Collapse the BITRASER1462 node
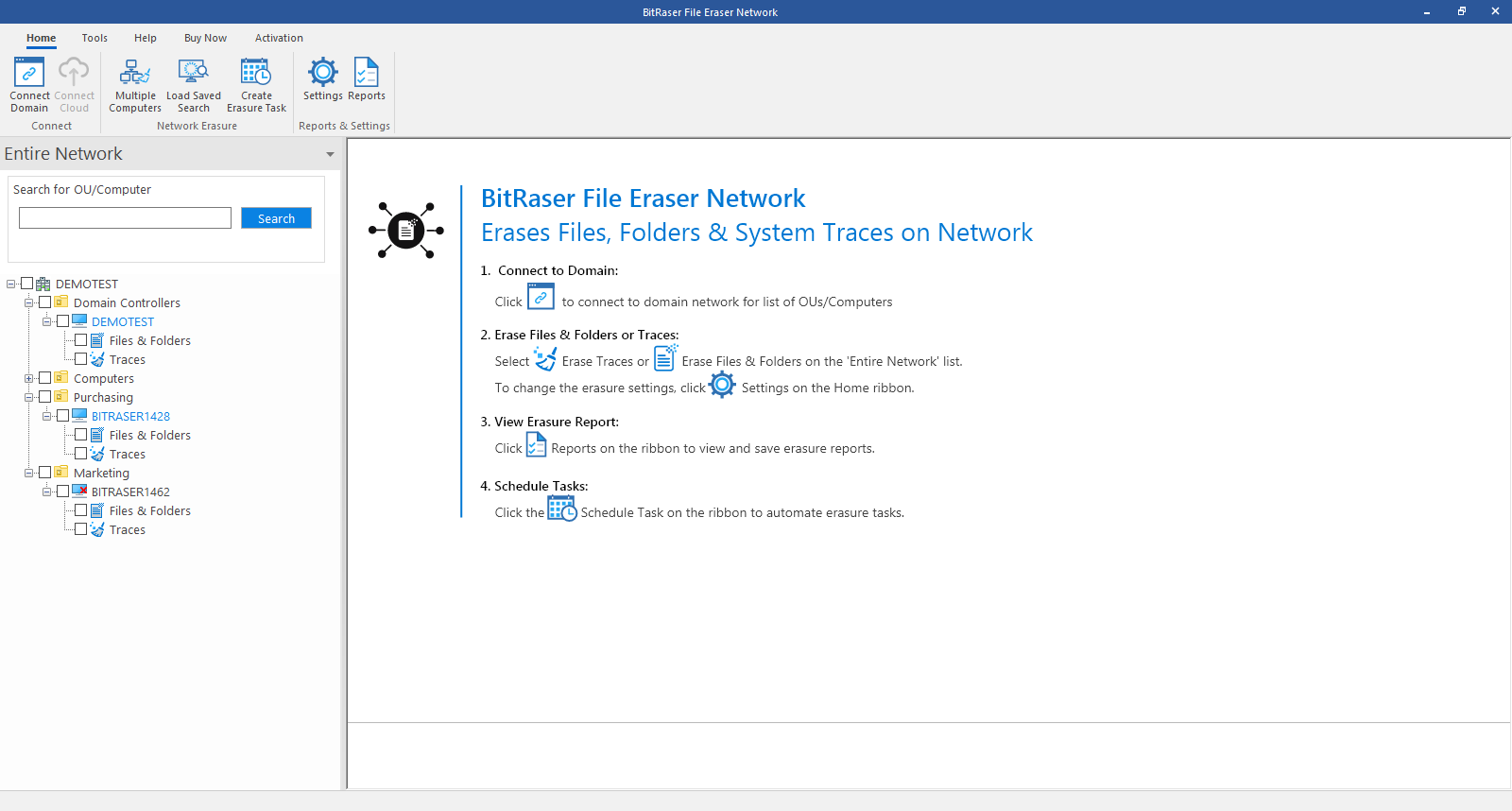This screenshot has width=1512, height=811. coord(46,492)
